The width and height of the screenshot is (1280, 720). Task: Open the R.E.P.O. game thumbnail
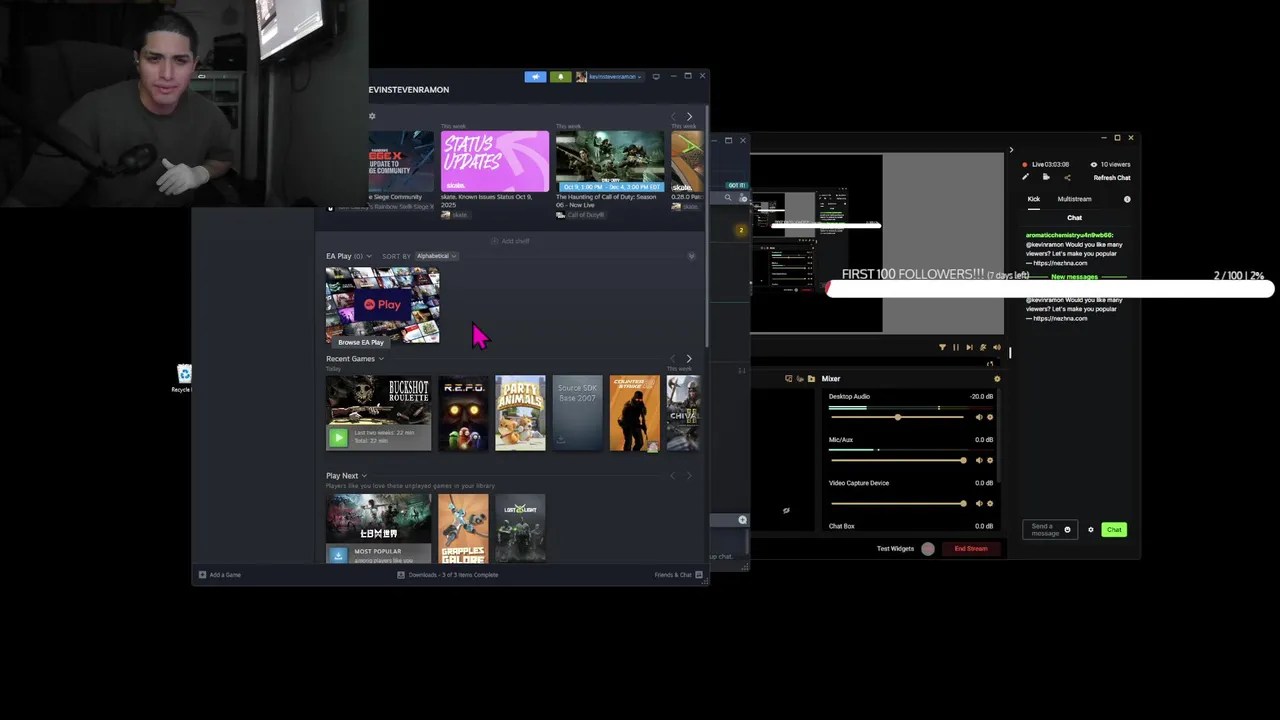pyautogui.click(x=463, y=413)
